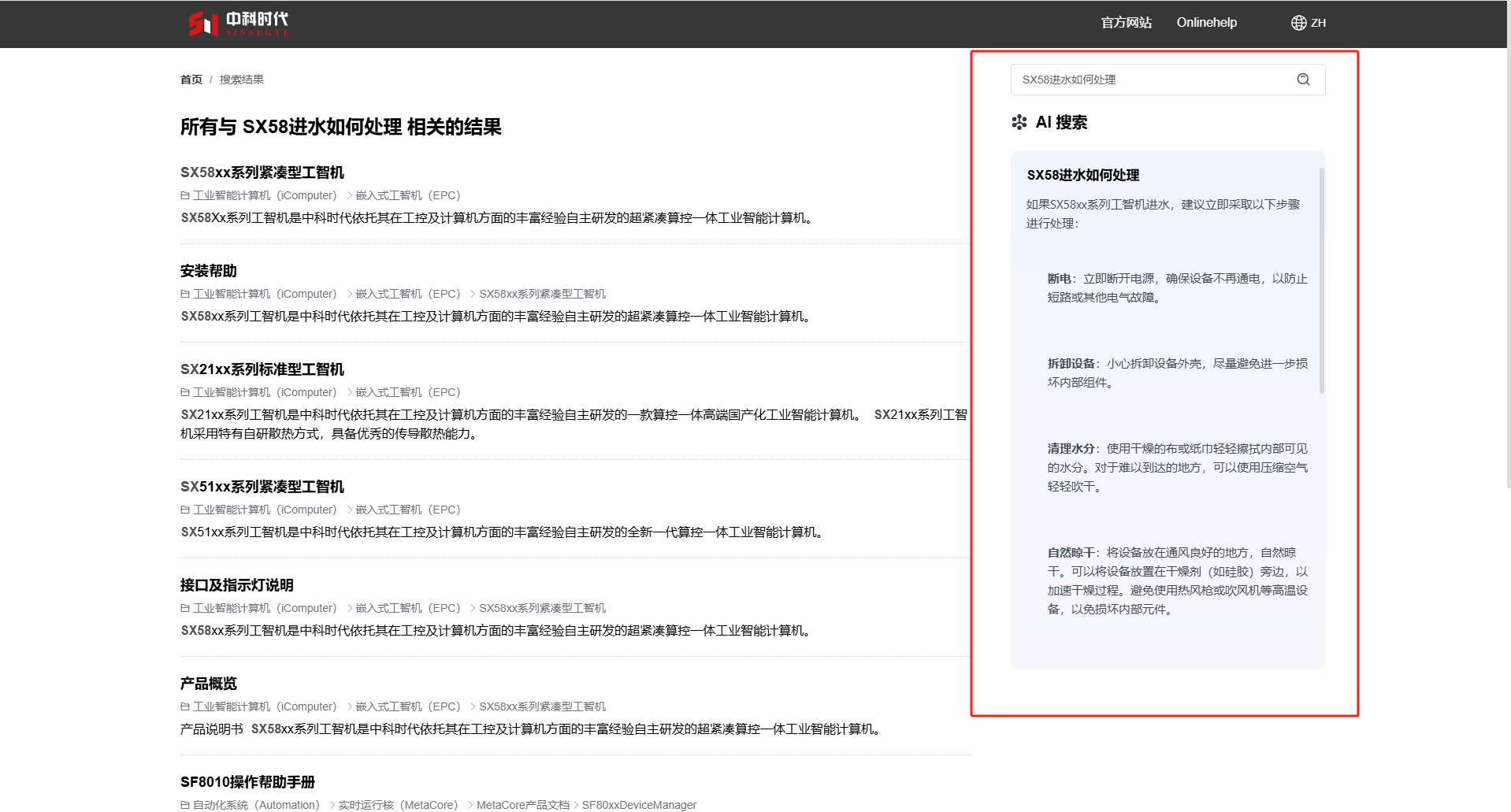Click 工业智能计算机 (iComputer) under SX51xx result
The width and height of the screenshot is (1511, 812).
click(x=265, y=510)
